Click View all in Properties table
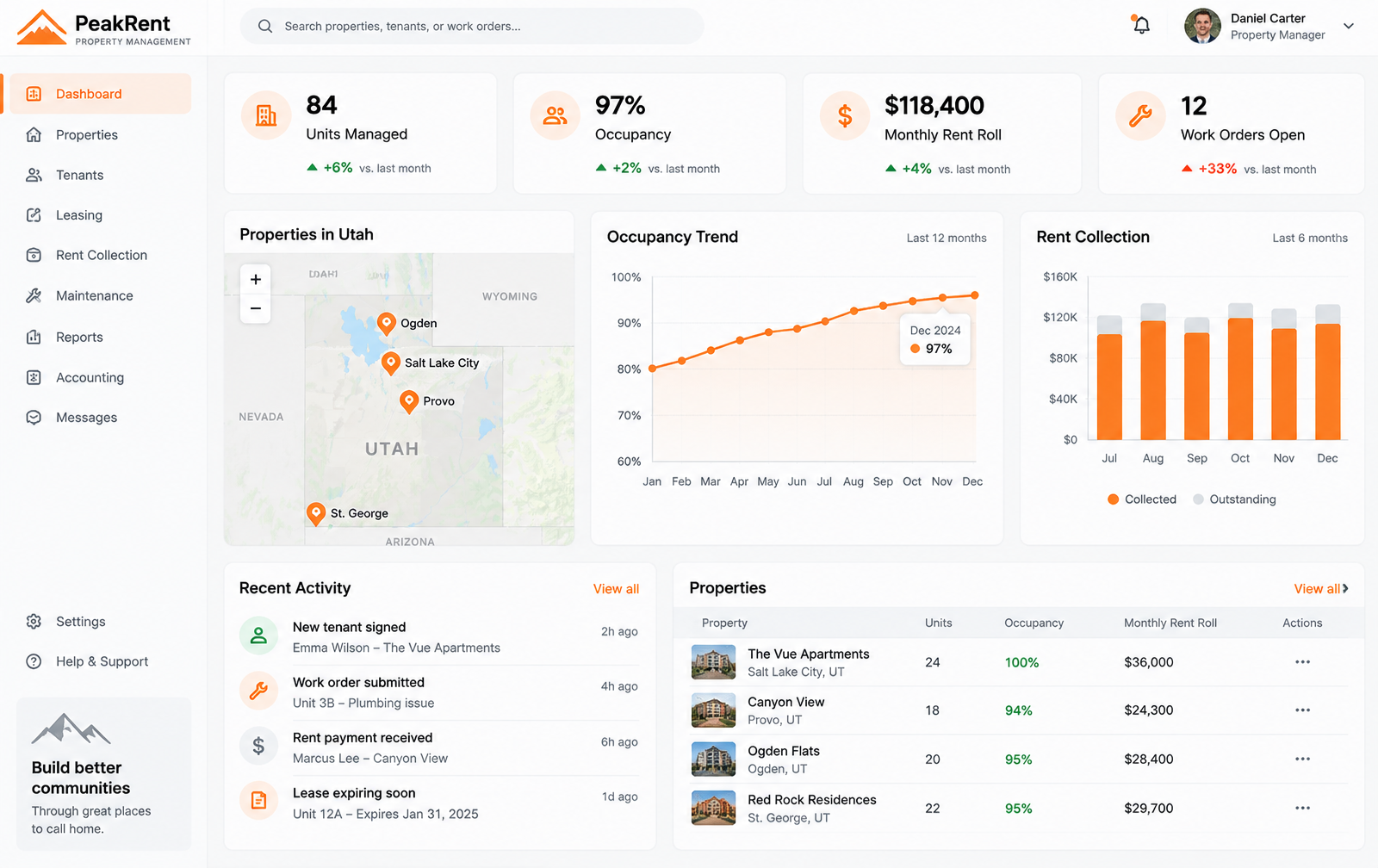Screen dimensions: 1378x868 (1320, 589)
